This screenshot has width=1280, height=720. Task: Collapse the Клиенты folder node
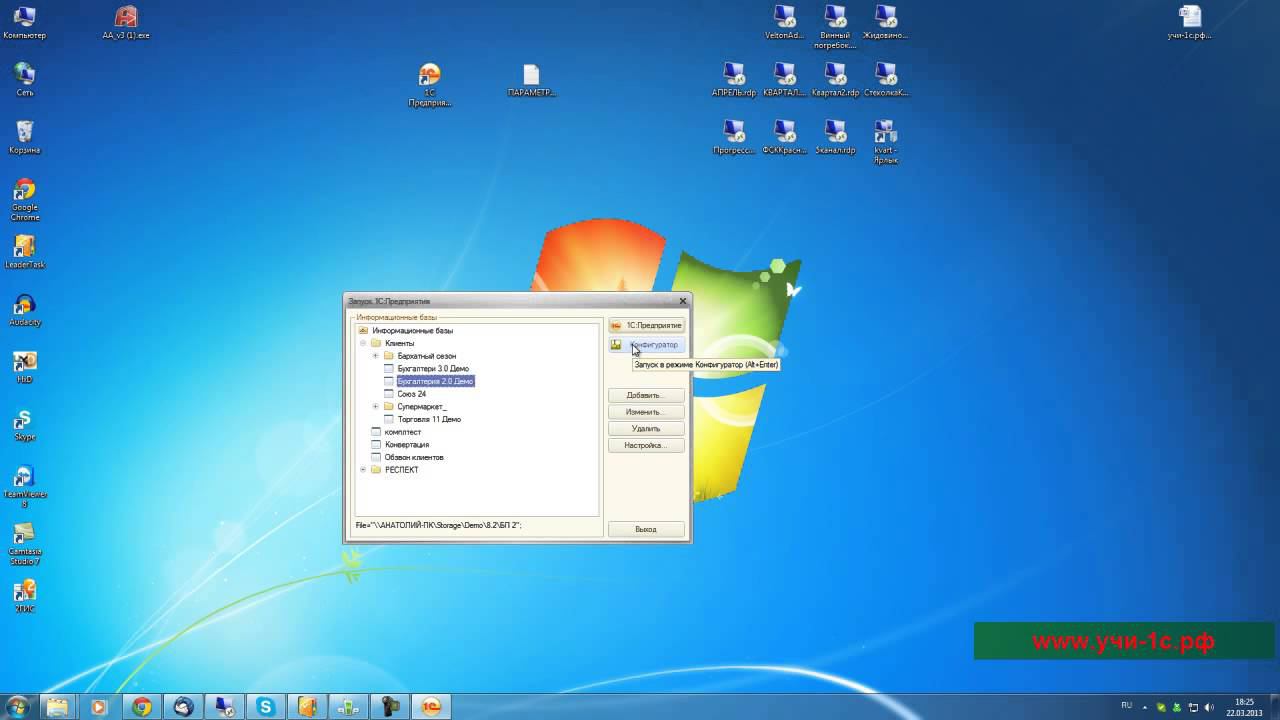pos(363,343)
